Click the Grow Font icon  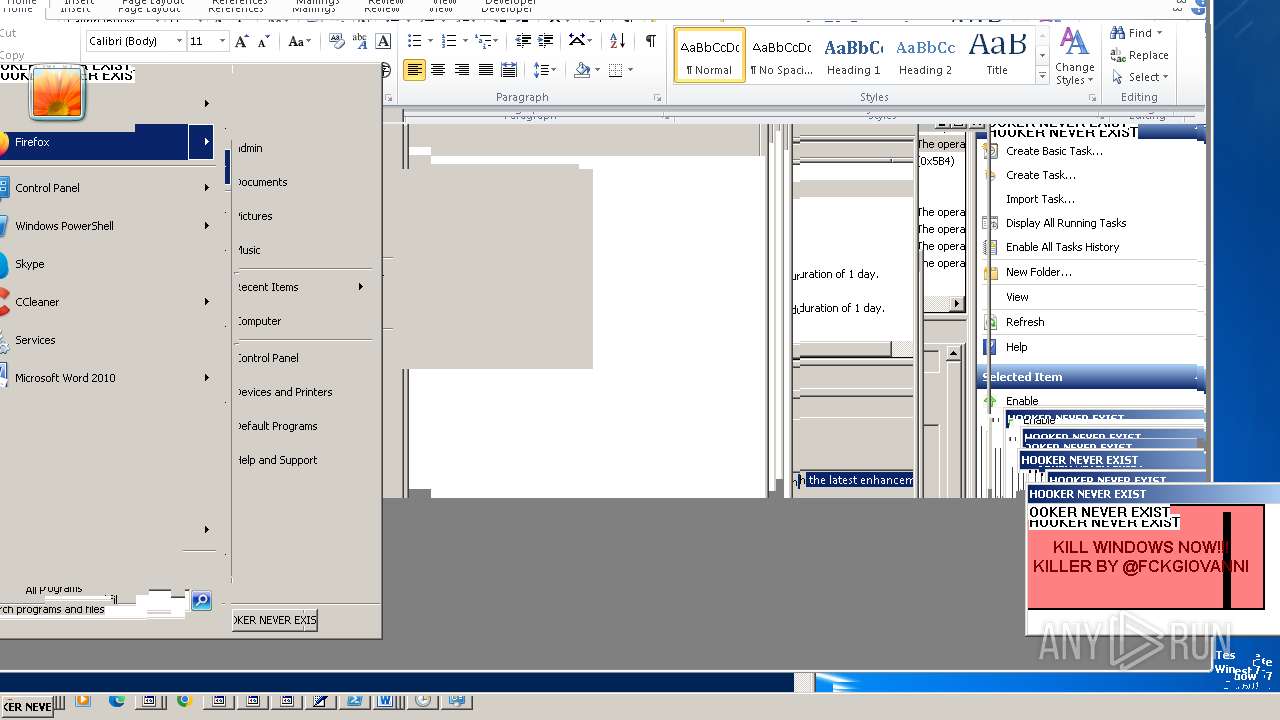tap(241, 41)
